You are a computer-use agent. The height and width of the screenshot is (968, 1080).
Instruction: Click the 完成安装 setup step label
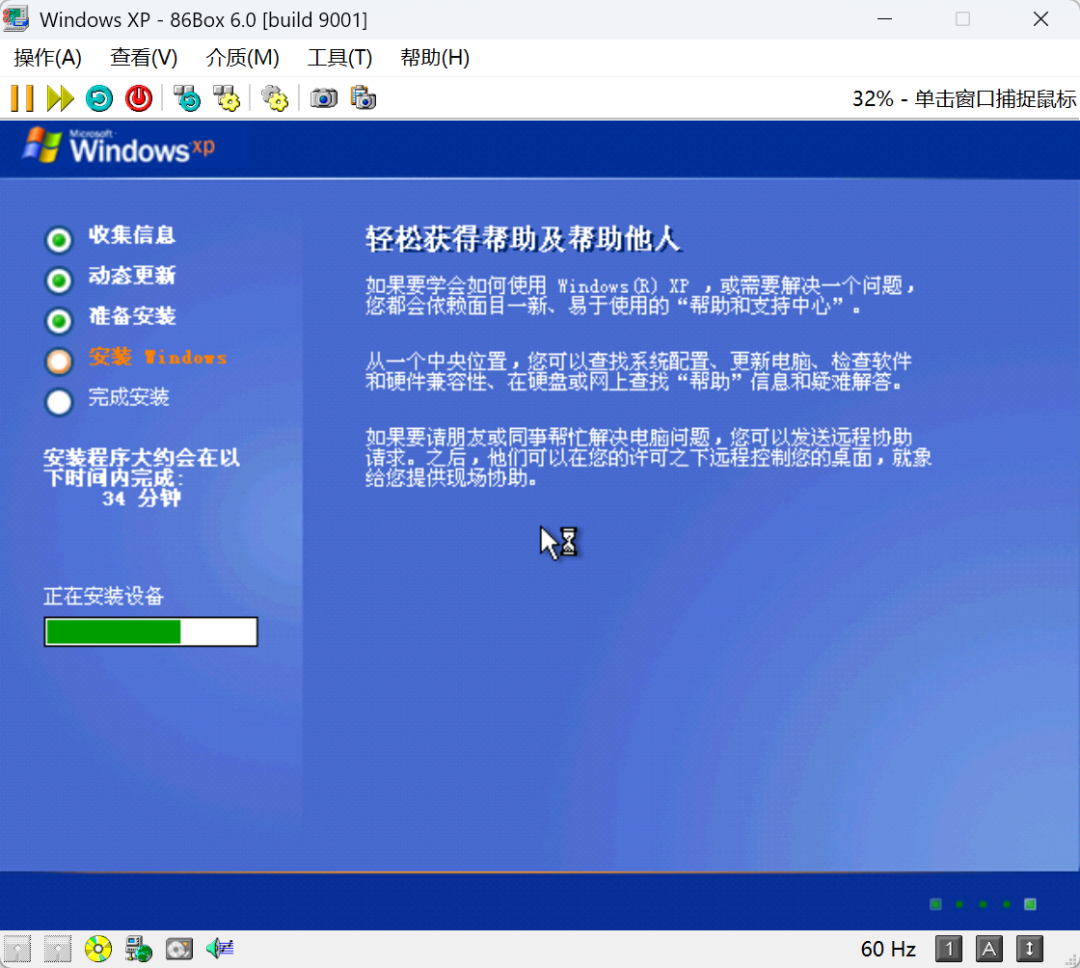pos(128,397)
